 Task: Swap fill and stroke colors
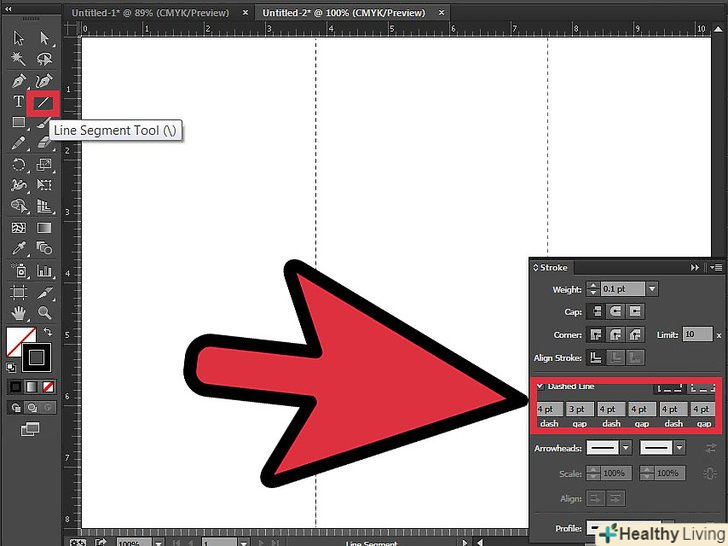[48, 332]
